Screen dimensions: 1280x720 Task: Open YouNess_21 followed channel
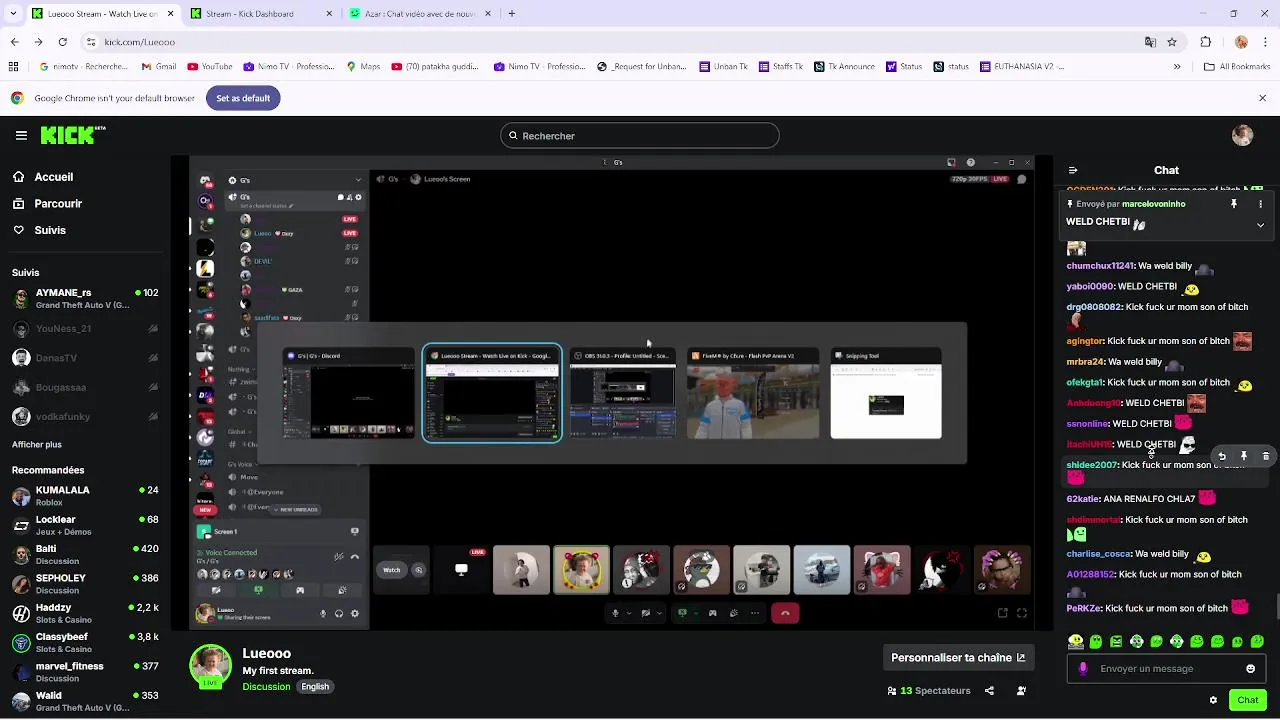(84, 329)
